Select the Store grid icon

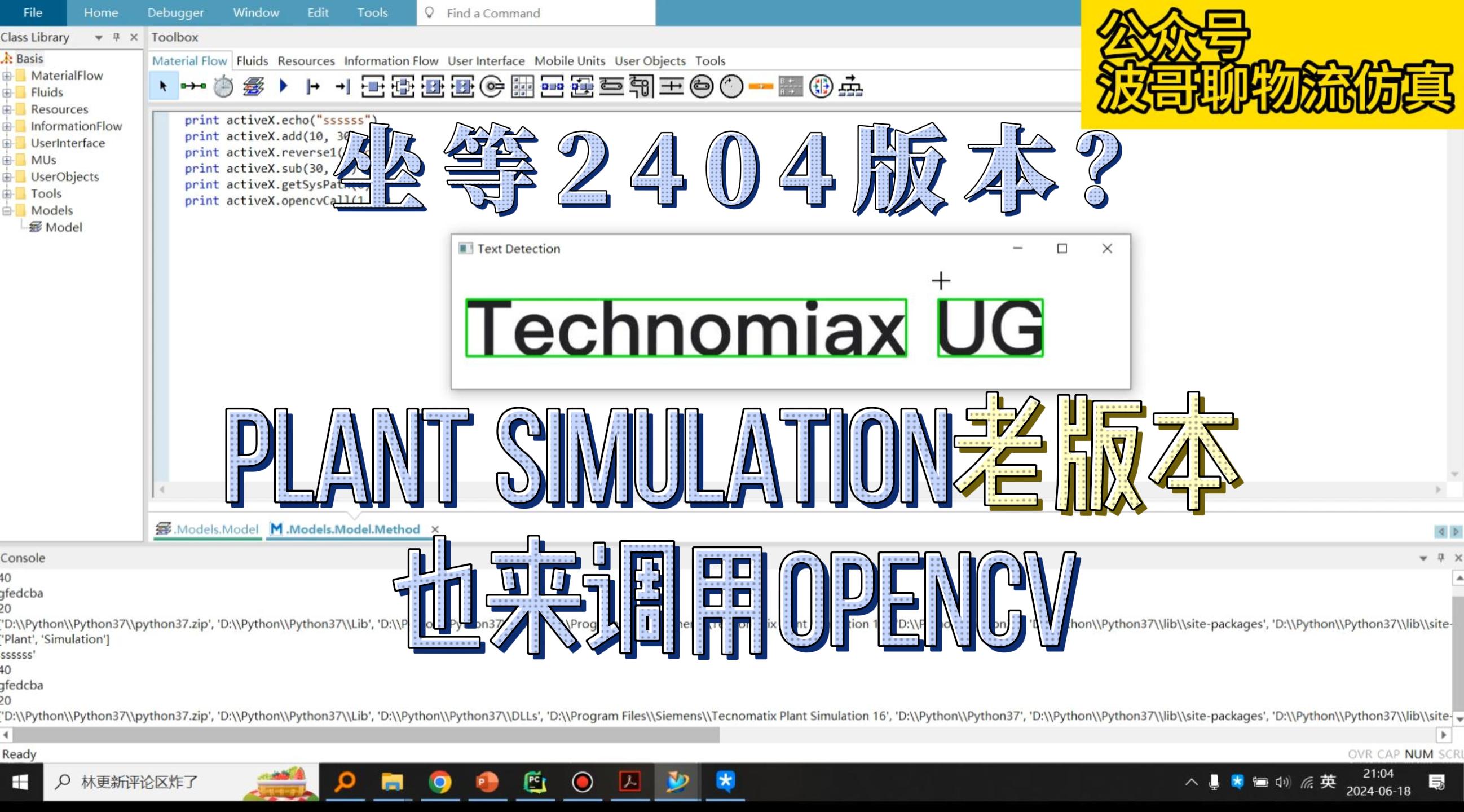click(x=522, y=86)
